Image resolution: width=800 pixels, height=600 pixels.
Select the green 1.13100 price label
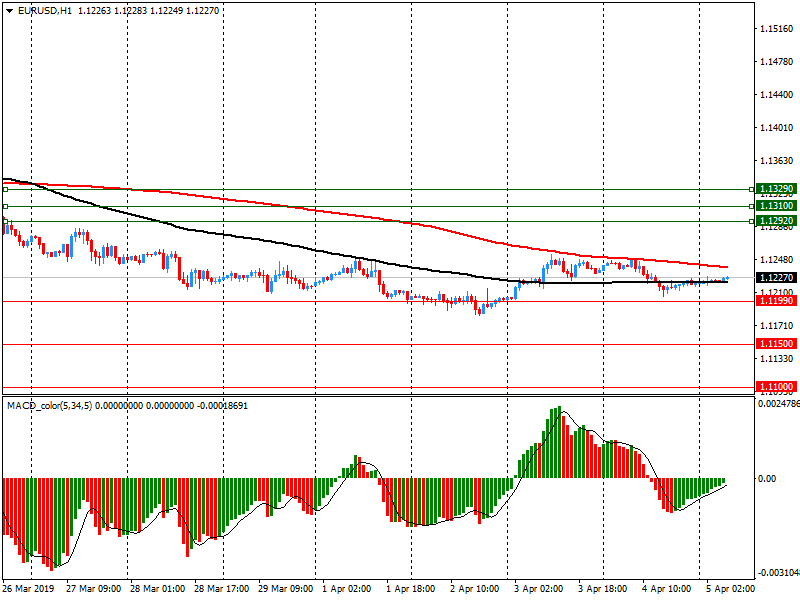(x=774, y=205)
